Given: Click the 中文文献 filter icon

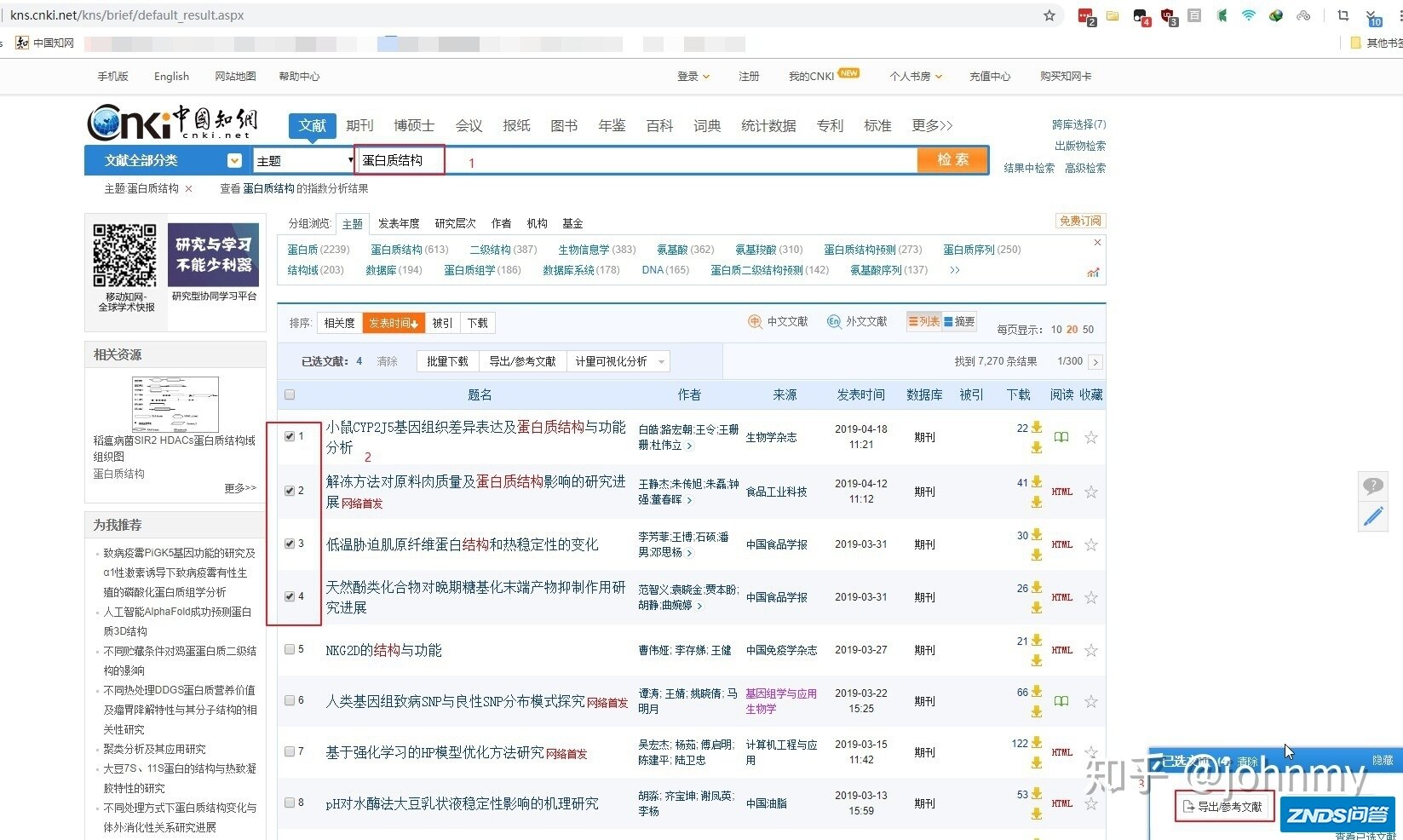Looking at the screenshot, I should click(756, 321).
